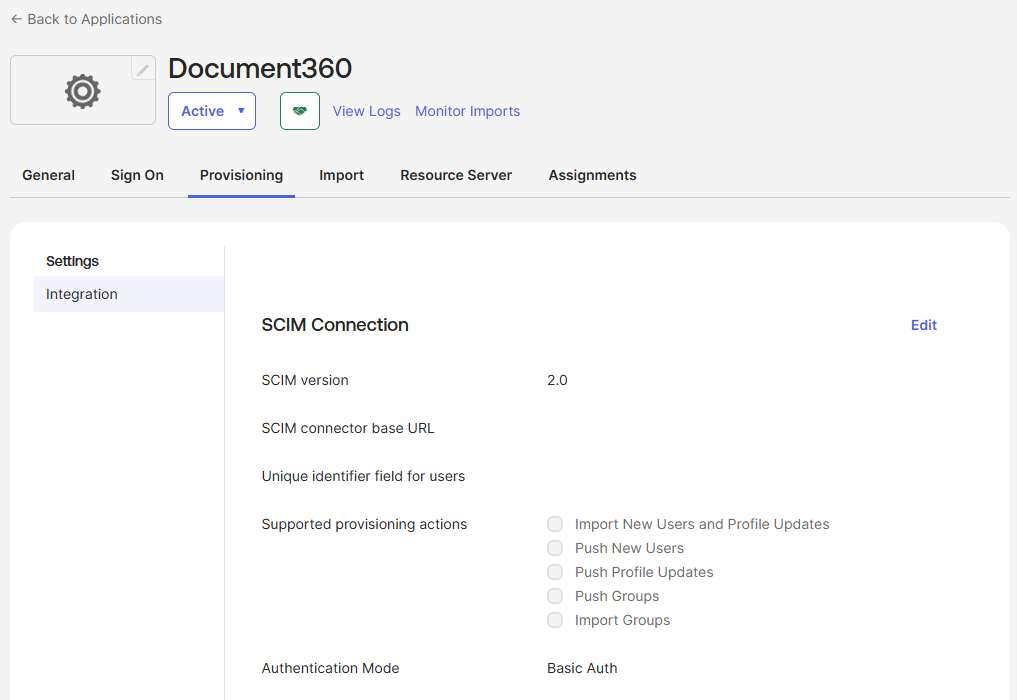Viewport: 1017px width, 700px height.
Task: Switch to the Sign On tab
Action: pos(137,175)
